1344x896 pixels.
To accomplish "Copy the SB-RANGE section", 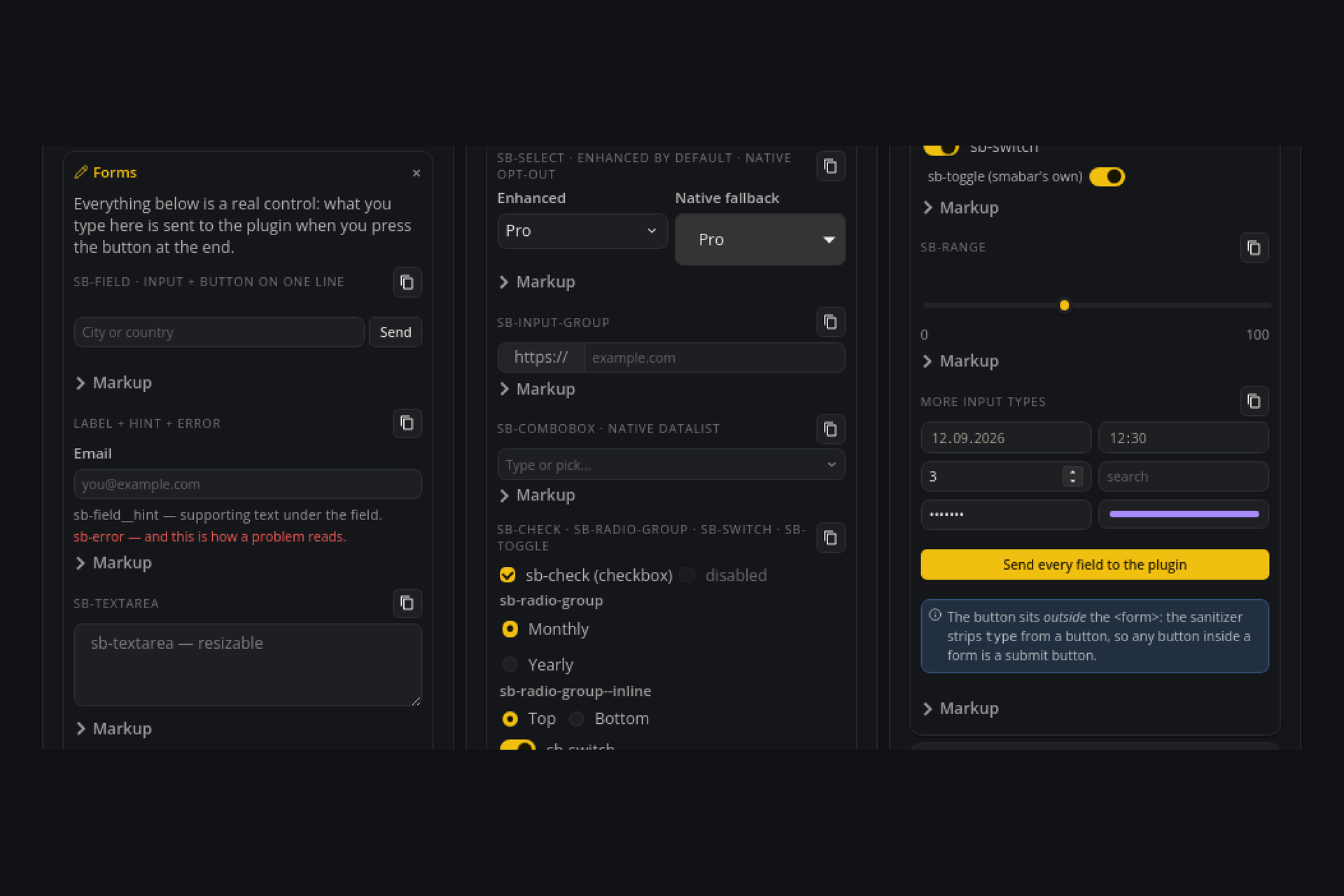I will click(1254, 248).
